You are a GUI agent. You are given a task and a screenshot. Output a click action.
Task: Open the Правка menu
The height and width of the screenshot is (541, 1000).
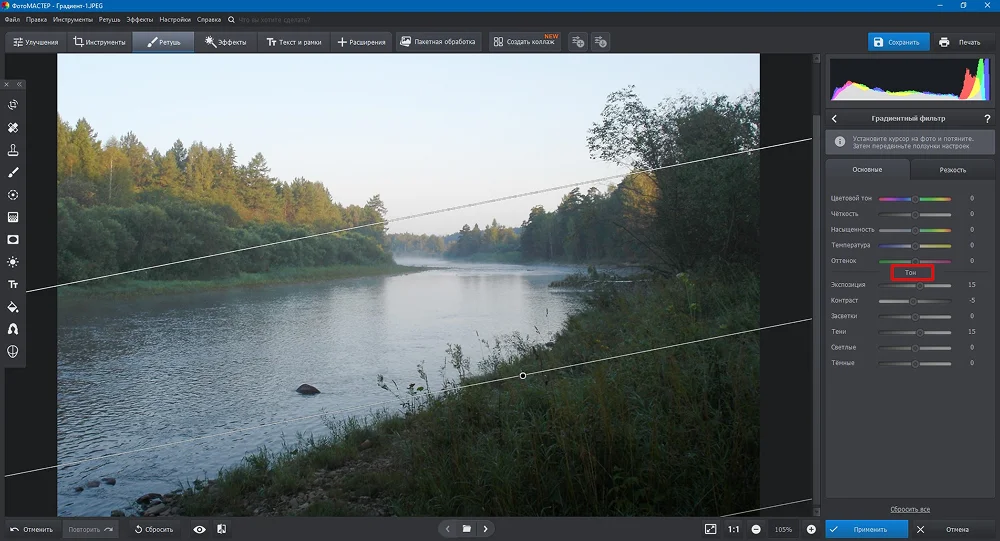[36, 20]
